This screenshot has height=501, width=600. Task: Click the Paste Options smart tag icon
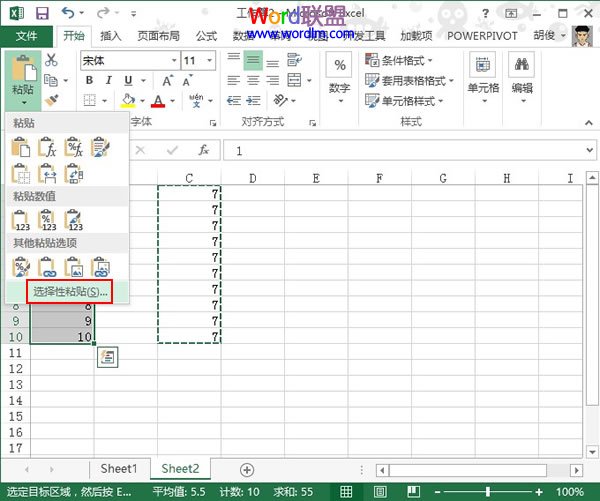(x=108, y=357)
